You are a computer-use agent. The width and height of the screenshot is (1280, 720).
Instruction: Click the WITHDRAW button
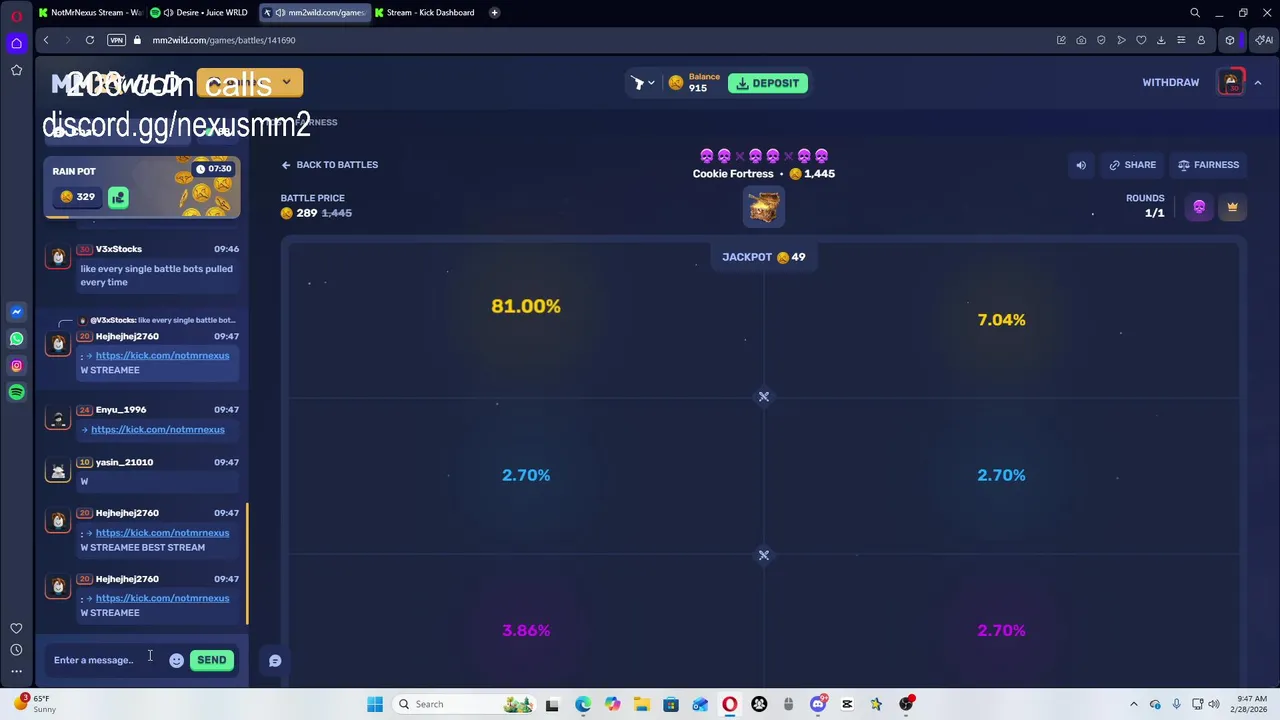tap(1170, 83)
